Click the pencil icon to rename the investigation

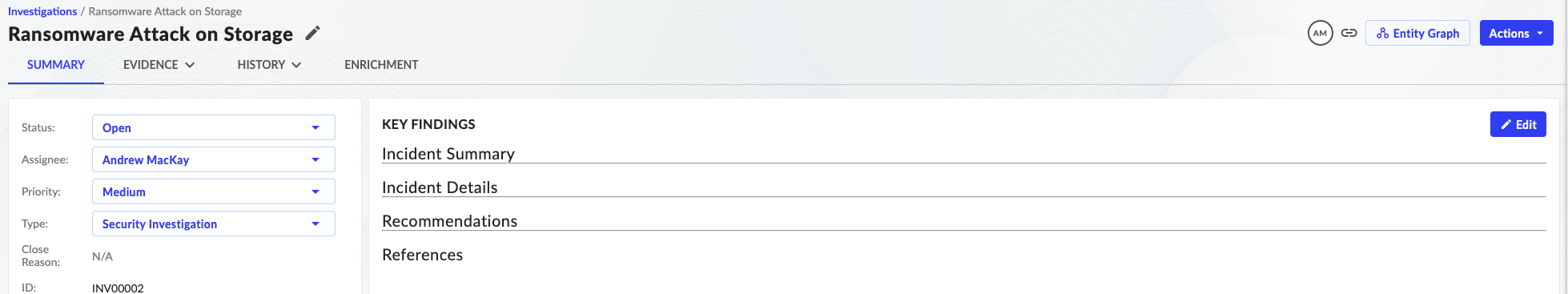pyautogui.click(x=313, y=34)
